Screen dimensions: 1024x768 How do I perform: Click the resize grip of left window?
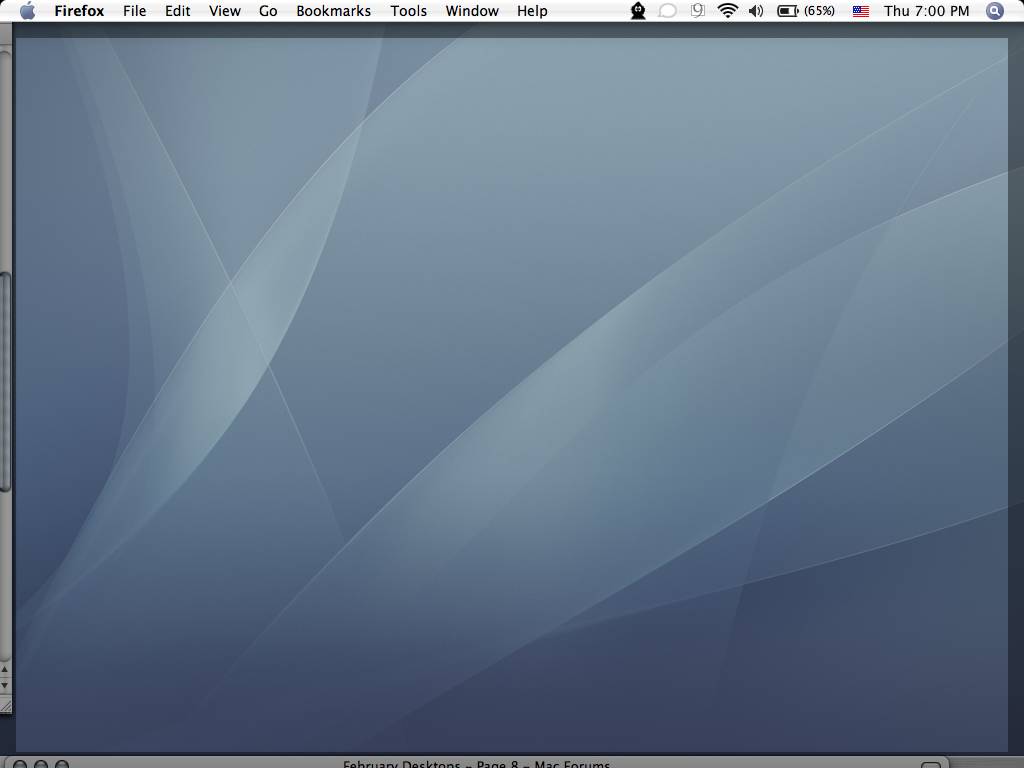pos(5,705)
